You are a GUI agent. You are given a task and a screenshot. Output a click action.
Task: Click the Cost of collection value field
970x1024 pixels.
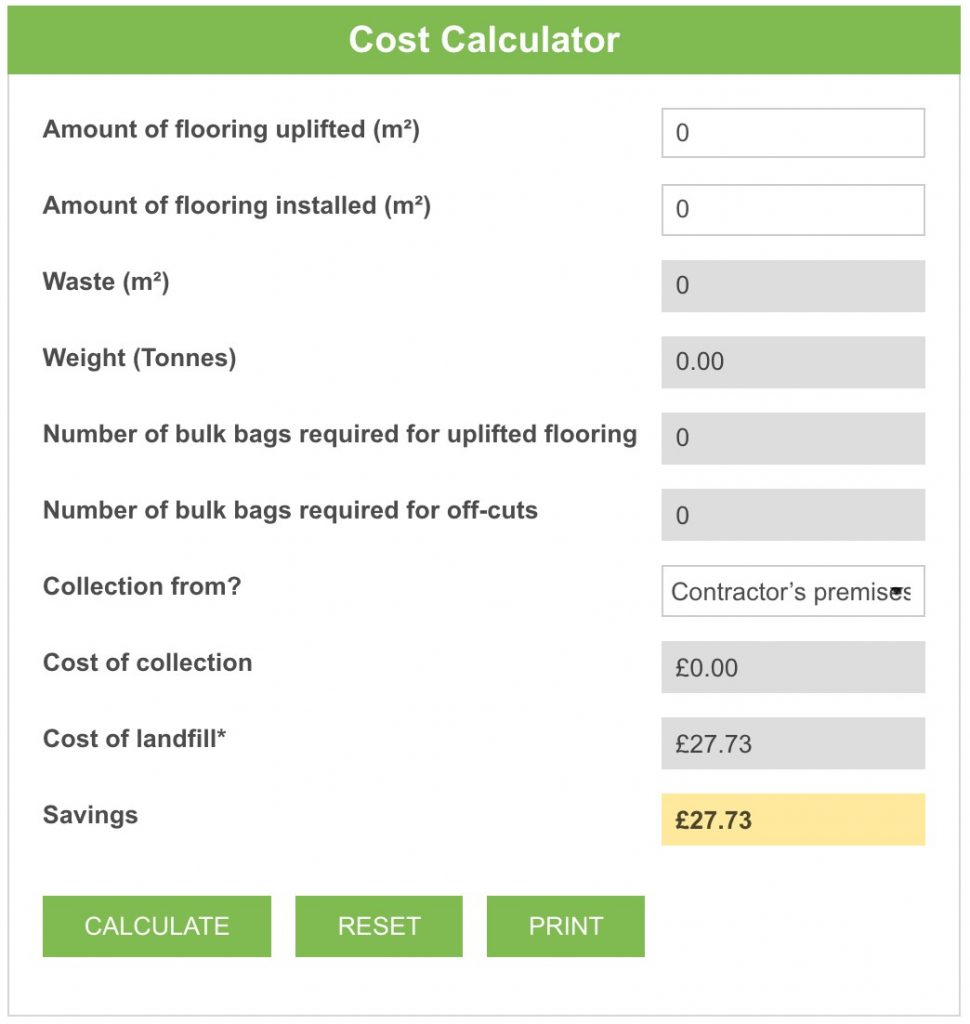(793, 667)
